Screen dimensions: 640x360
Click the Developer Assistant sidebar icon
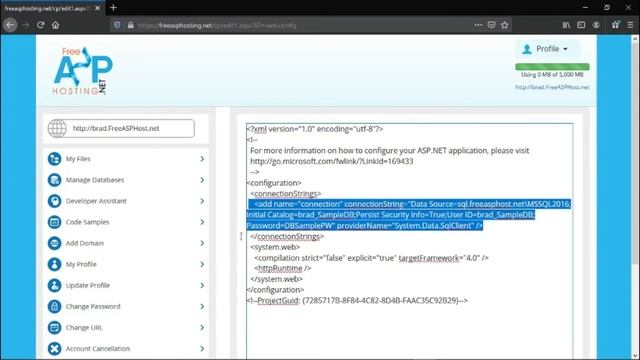click(x=54, y=201)
